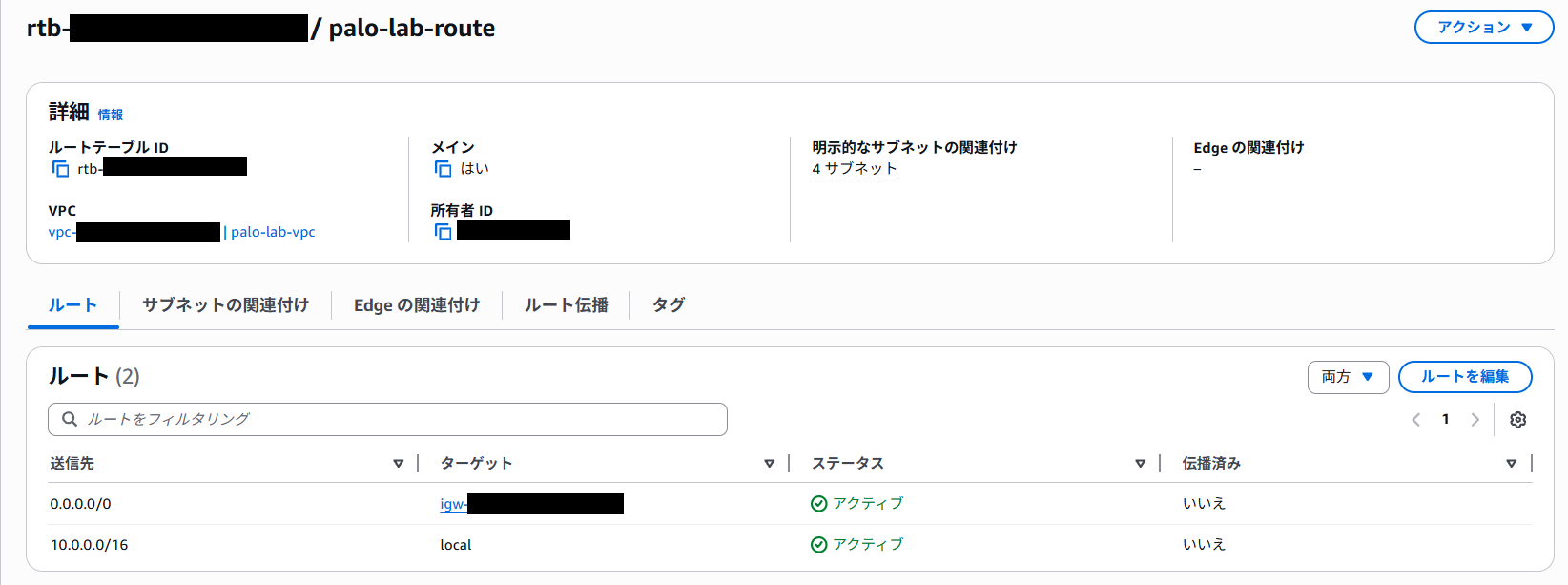Open the アクション dropdown menu
Image resolution: width=1568 pixels, height=585 pixels.
coord(1484,27)
